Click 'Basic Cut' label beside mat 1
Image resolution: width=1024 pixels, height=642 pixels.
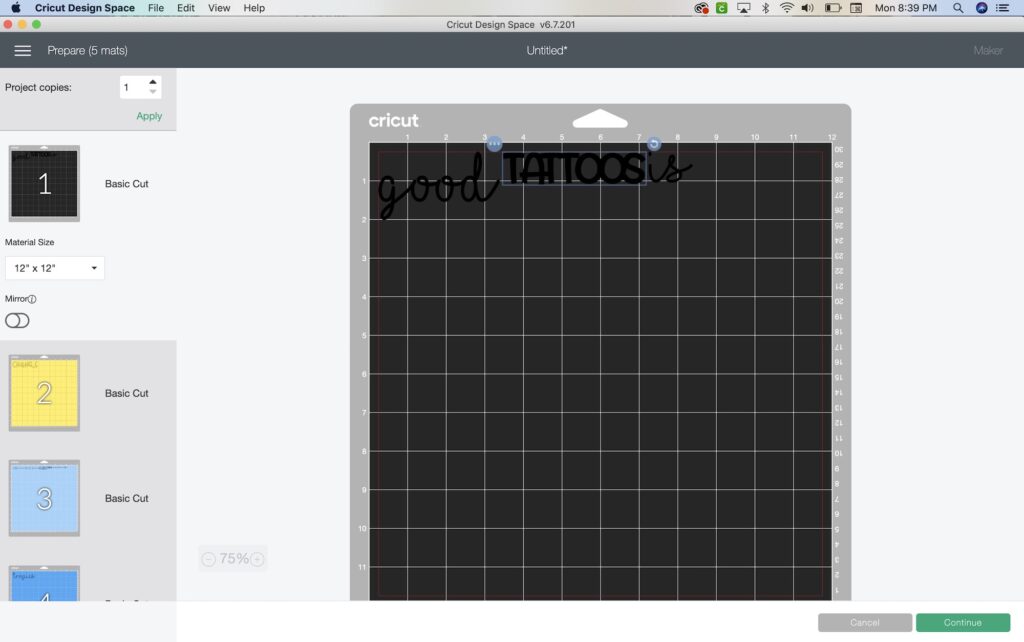click(127, 184)
